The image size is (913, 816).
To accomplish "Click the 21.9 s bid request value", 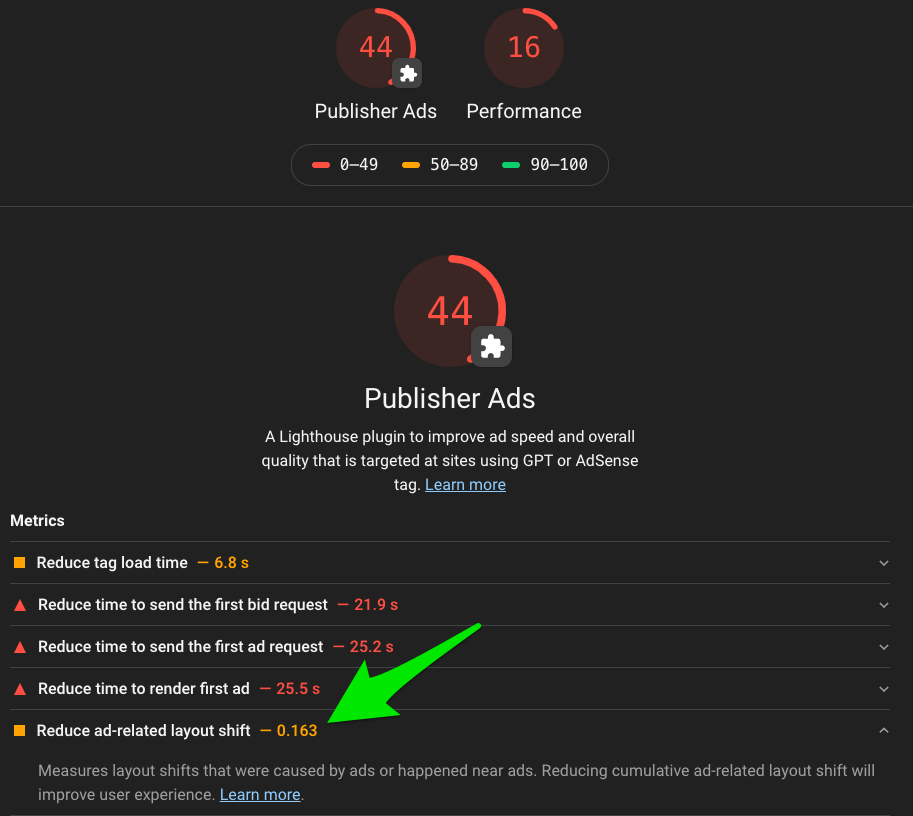I will pos(376,605).
